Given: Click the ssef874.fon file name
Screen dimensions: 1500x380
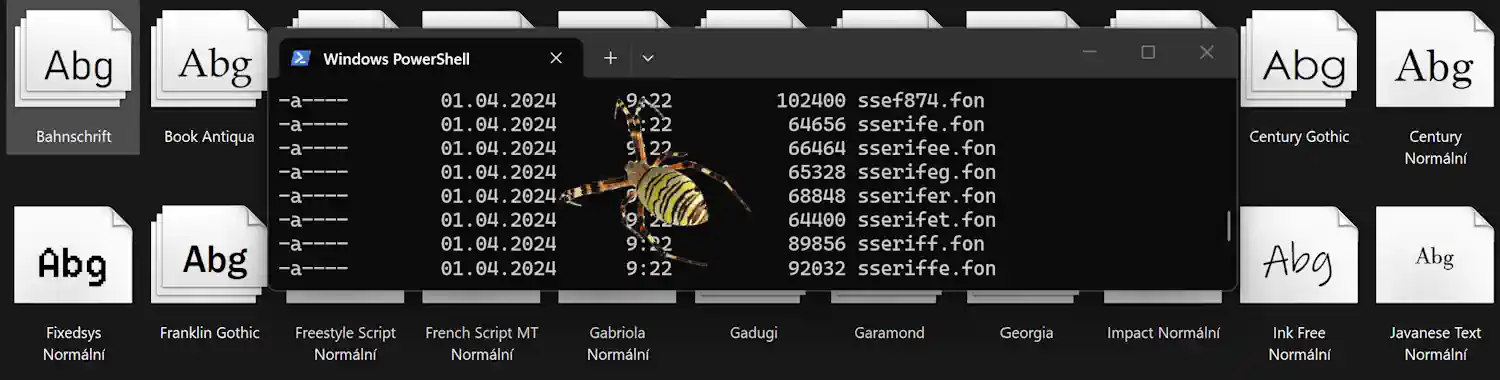Looking at the screenshot, I should pyautogui.click(x=921, y=100).
